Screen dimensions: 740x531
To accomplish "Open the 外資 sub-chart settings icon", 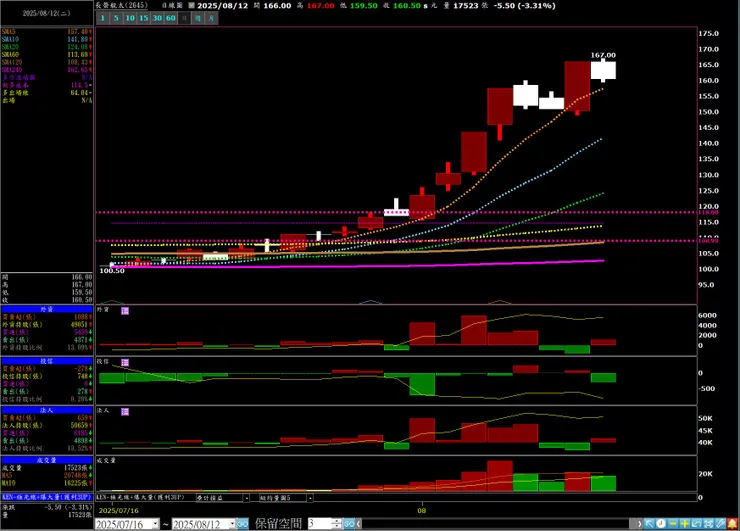I will click(125, 311).
